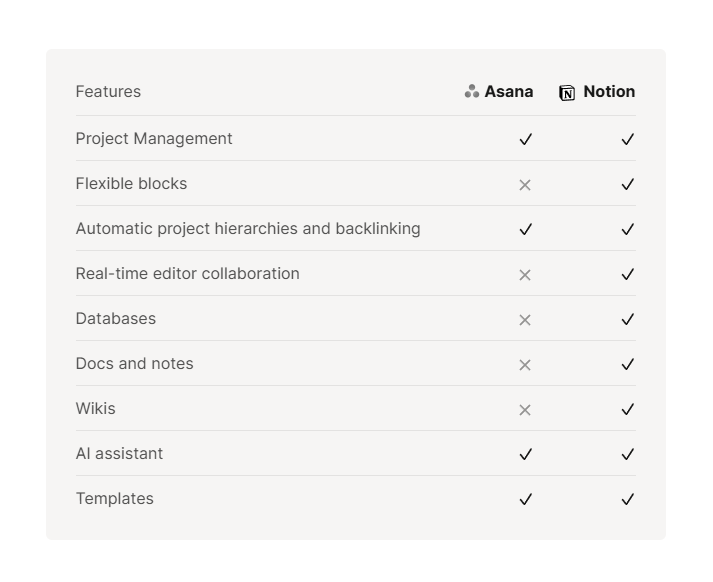
Task: Click the Docs and notes row label
Action: click(134, 364)
